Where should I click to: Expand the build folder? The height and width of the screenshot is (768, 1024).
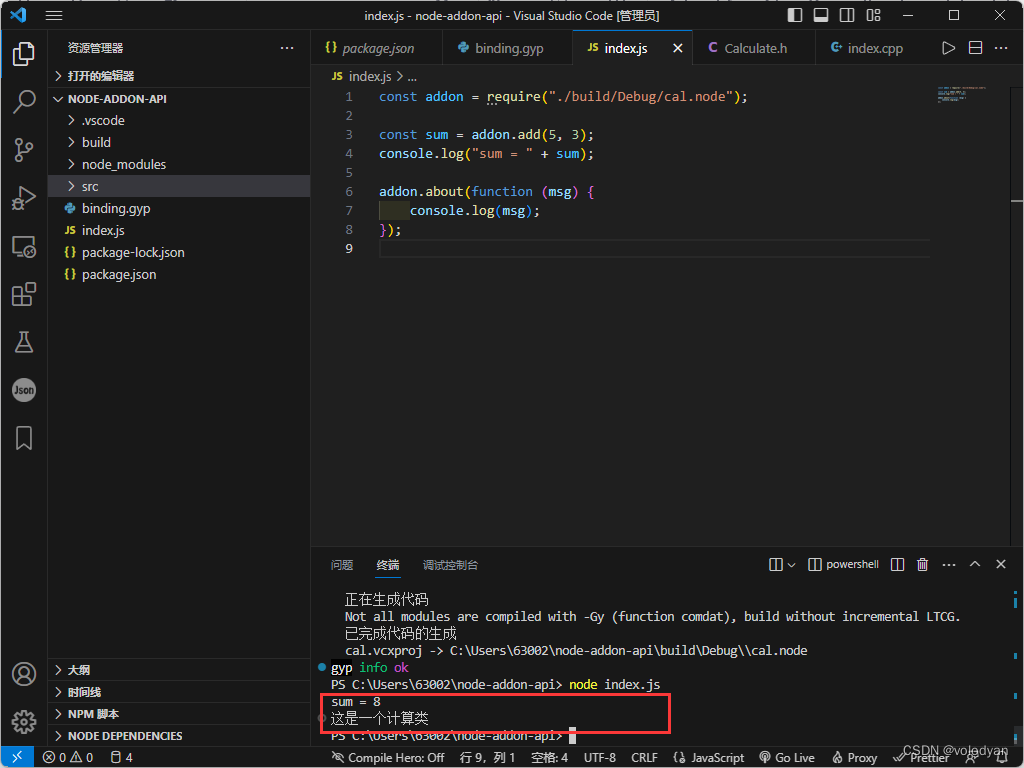click(x=179, y=142)
